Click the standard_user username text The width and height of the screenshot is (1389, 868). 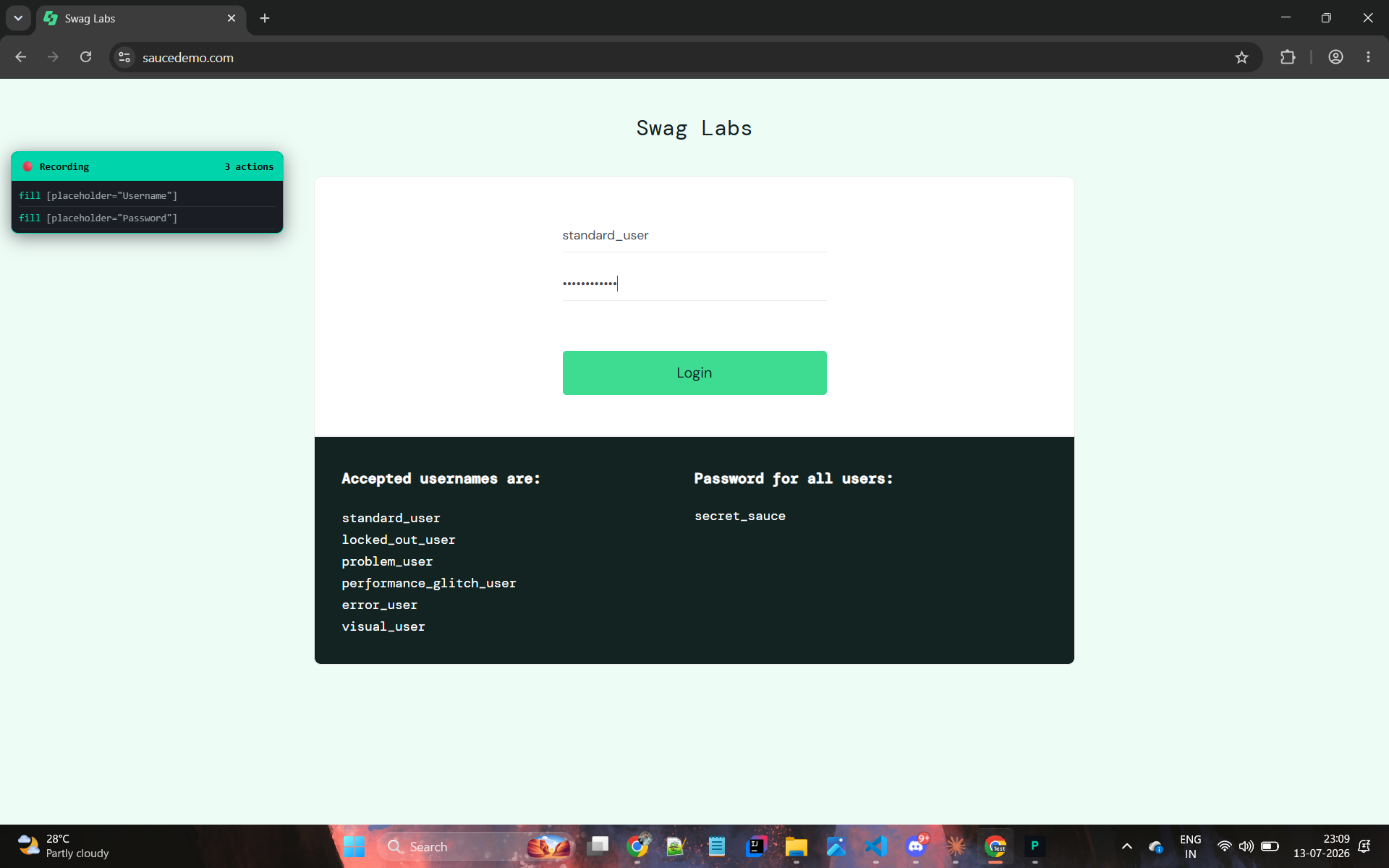[391, 518]
